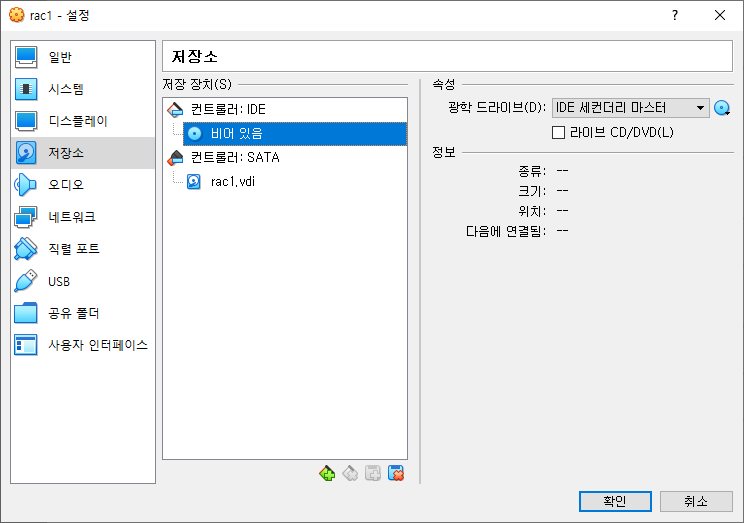Click the USB connector icon in sidebar

tap(26, 281)
